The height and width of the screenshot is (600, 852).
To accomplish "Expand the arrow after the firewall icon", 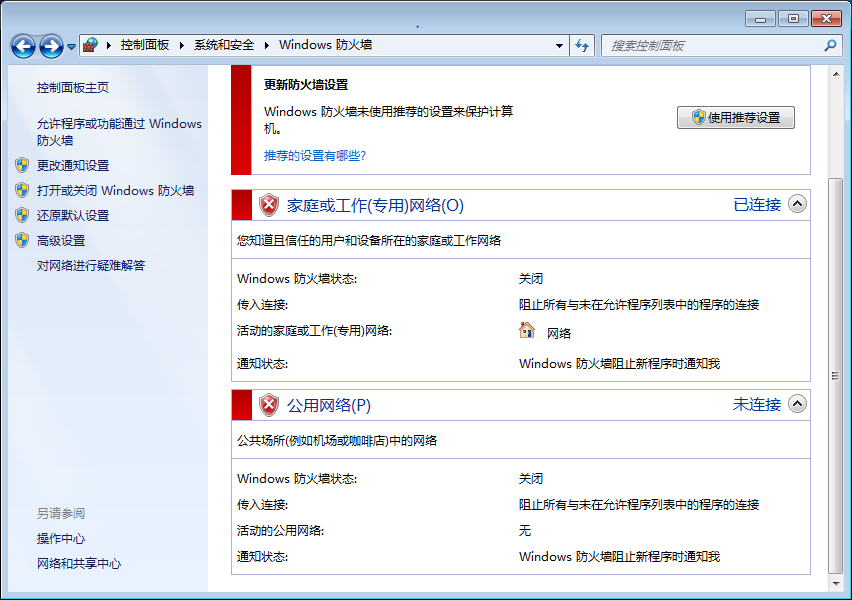I will point(109,46).
